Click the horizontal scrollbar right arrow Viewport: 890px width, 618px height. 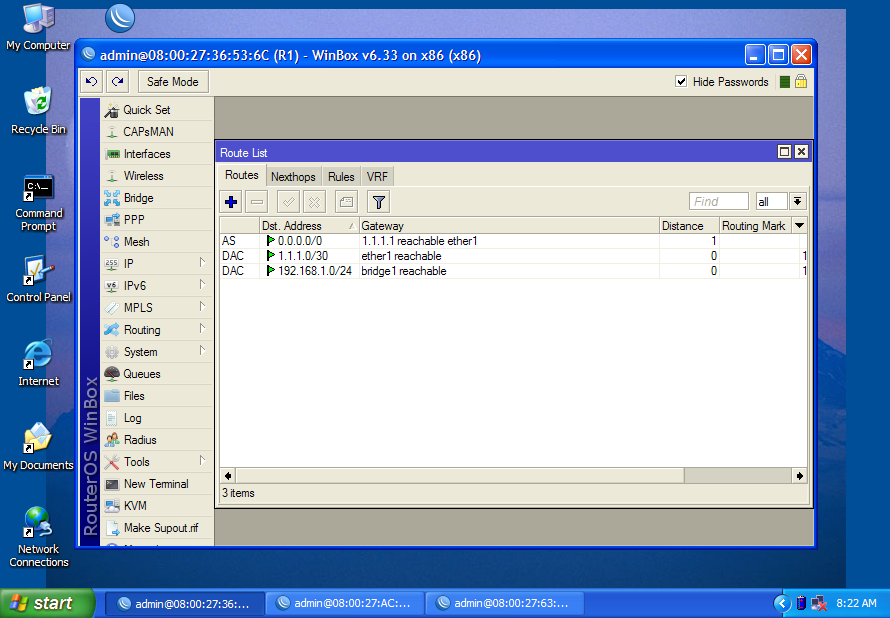pyautogui.click(x=799, y=476)
